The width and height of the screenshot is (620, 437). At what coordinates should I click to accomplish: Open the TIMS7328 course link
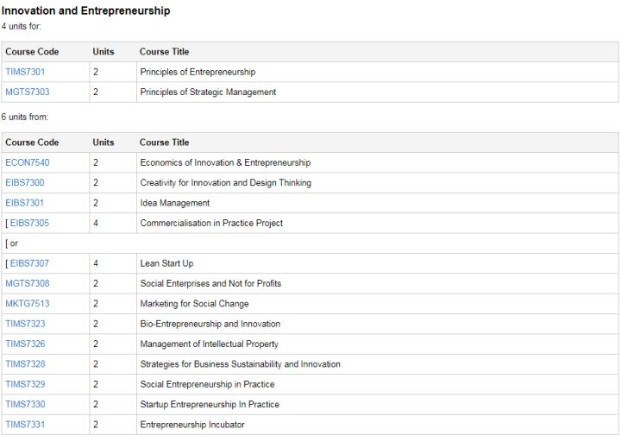click(25, 364)
